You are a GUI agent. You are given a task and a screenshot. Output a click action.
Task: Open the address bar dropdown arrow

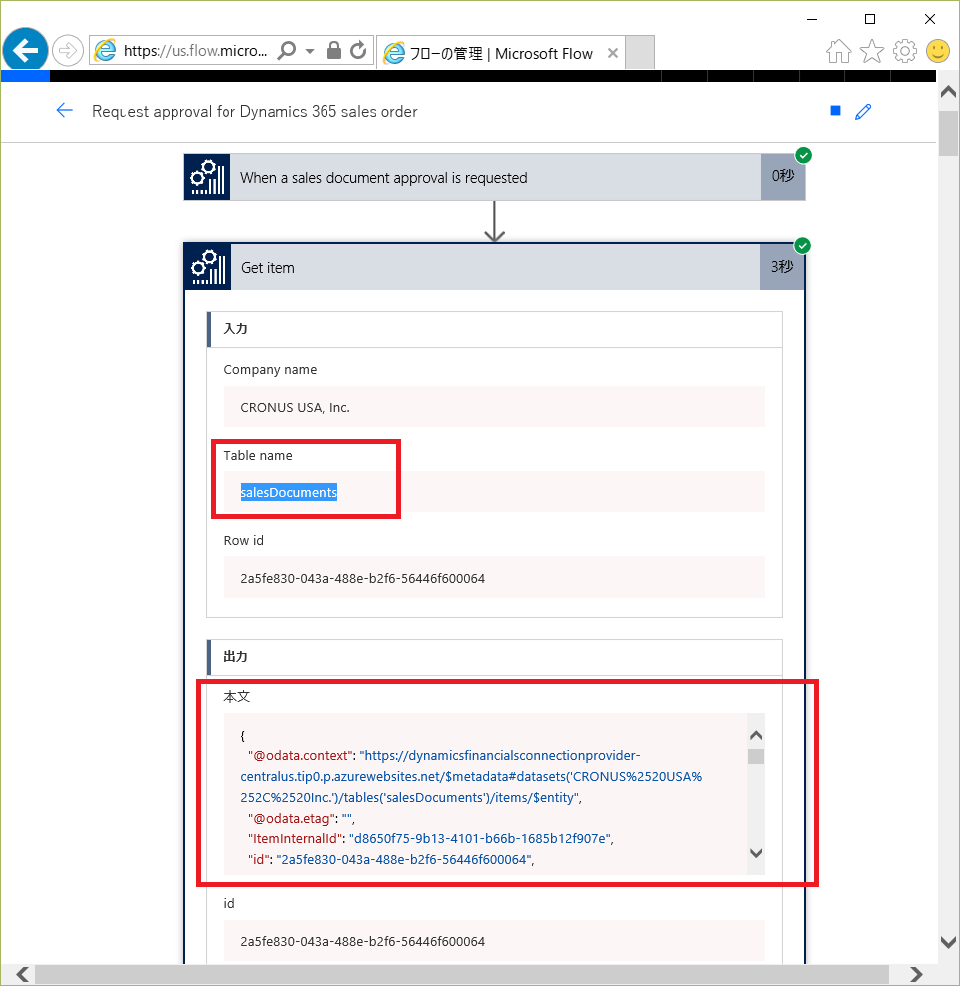[x=310, y=51]
